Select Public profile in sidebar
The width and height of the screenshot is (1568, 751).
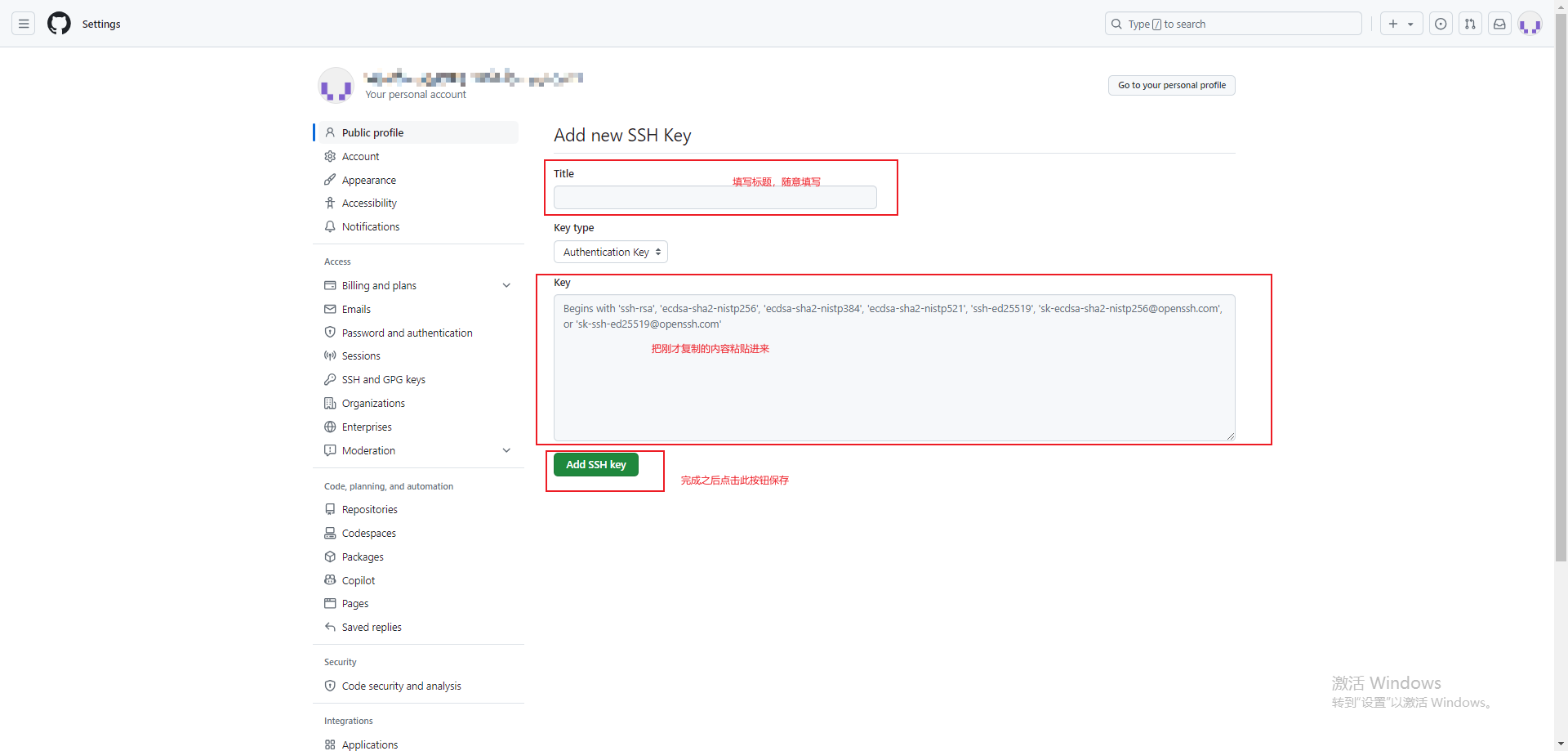point(372,132)
